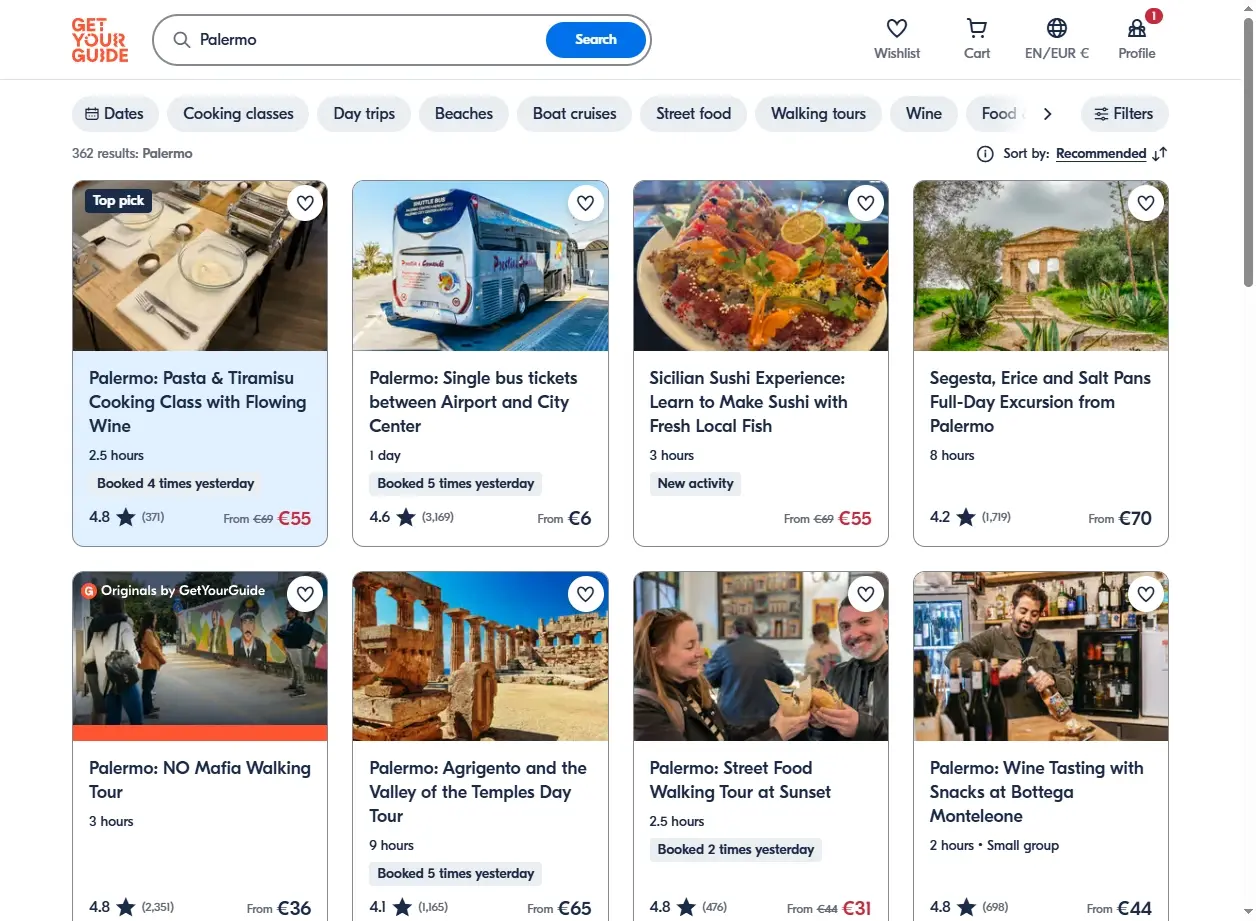Wishlist the Wine Tasting at Bottega Monteleone
1256x921 pixels.
(x=1146, y=594)
